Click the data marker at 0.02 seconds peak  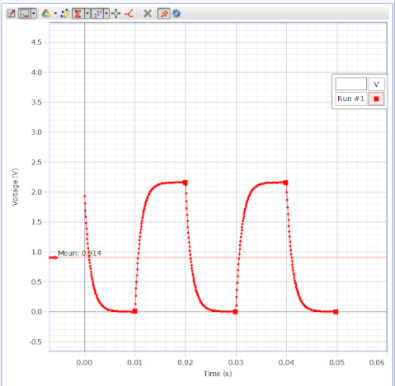tap(185, 183)
